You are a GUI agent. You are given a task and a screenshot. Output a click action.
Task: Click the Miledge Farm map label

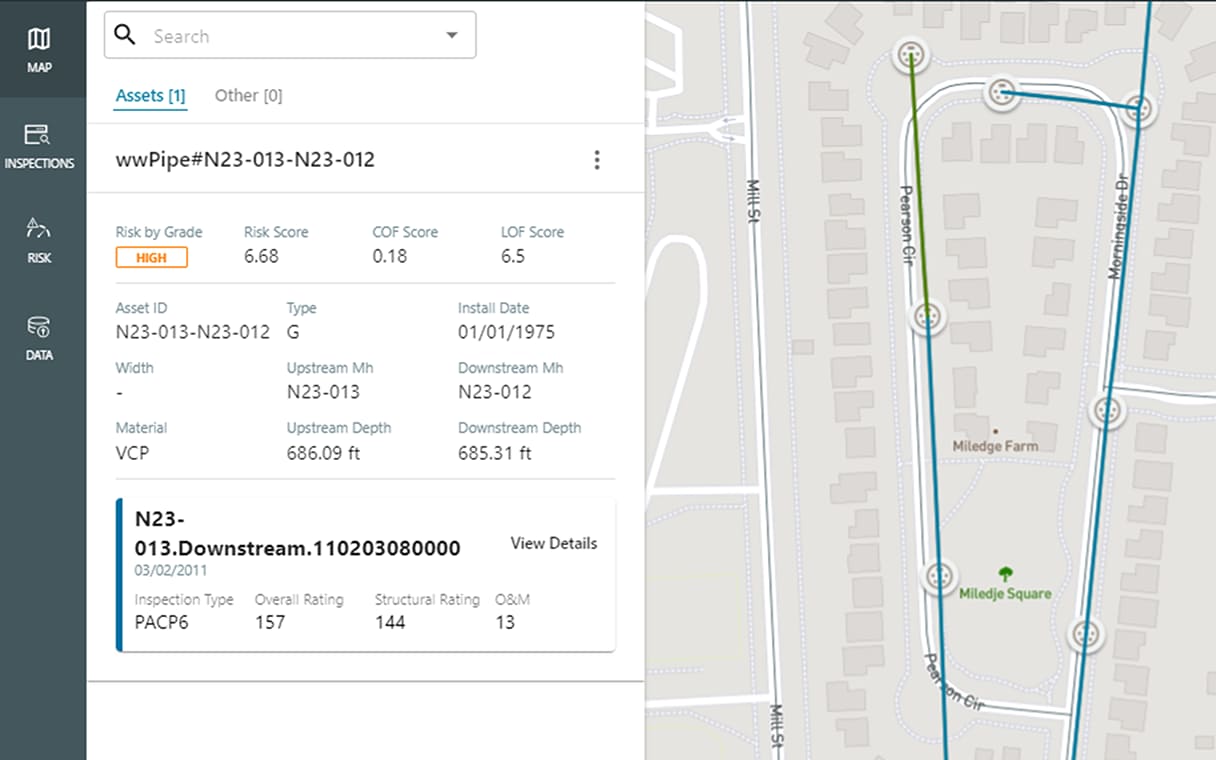point(995,446)
